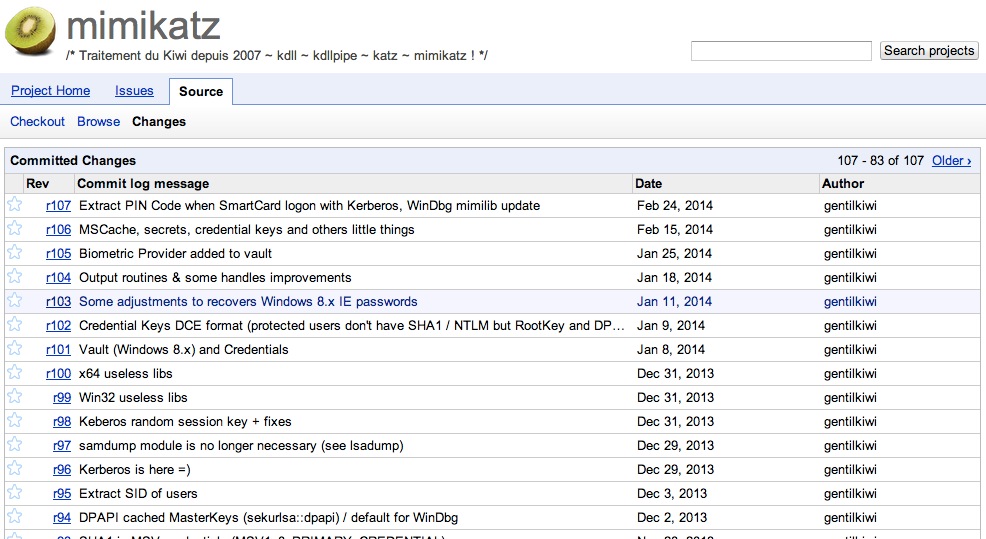Open revision r99 link
The image size is (986, 539).
[62, 397]
